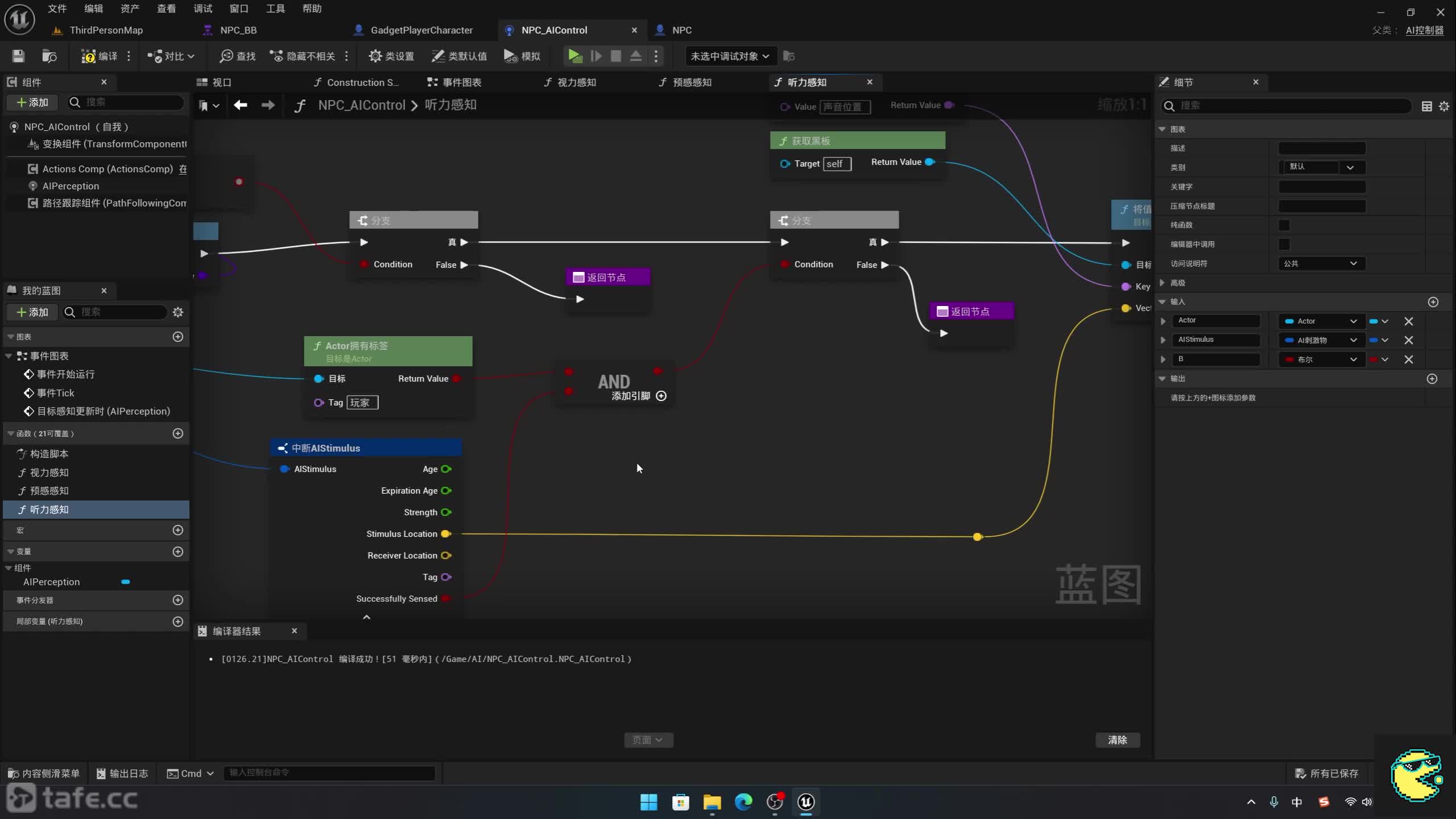Viewport: 1456px width, 819px height.
Task: Collapse the 事件图表 tree node
Action: (9, 356)
